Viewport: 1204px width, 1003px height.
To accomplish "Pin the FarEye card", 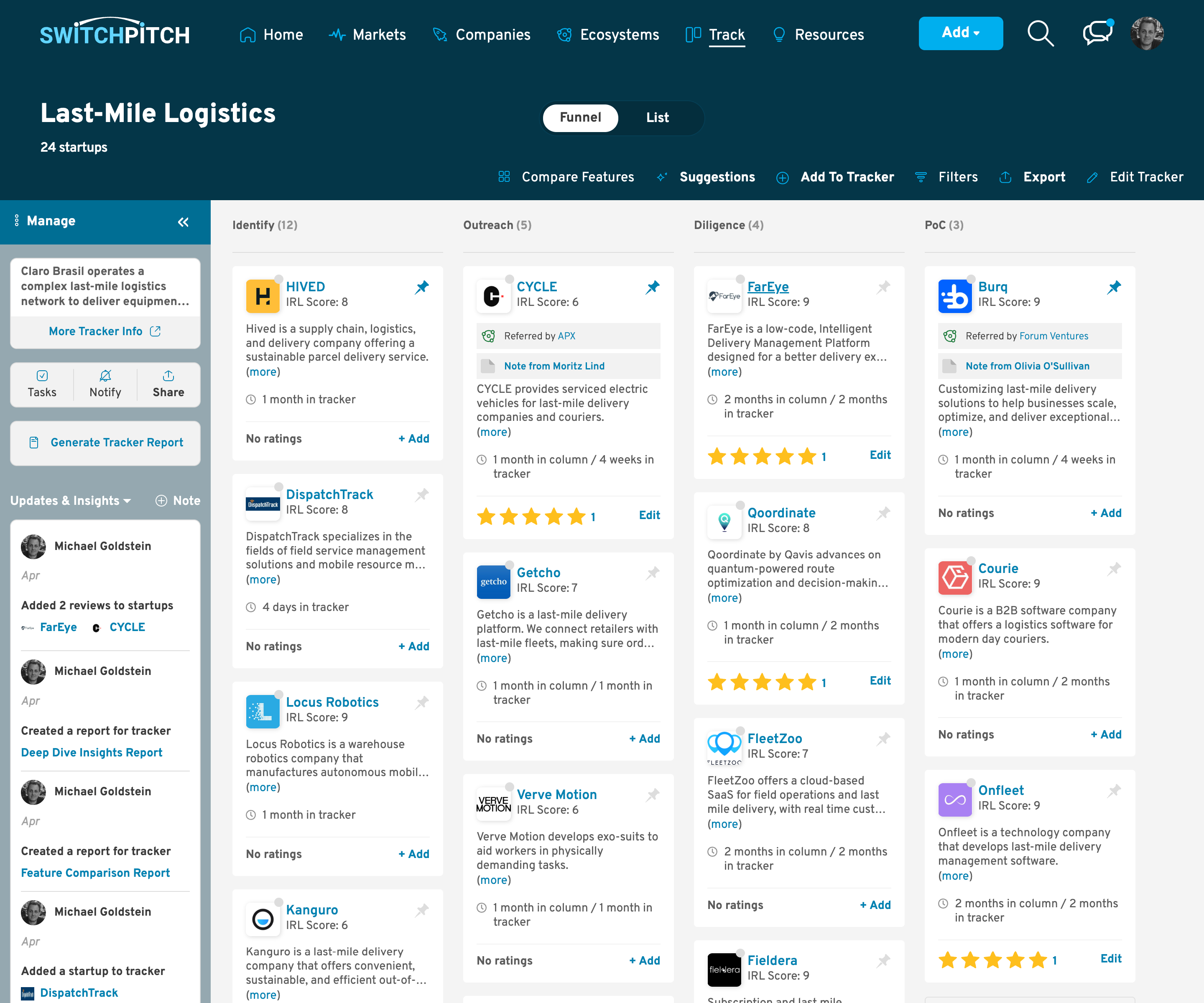I will [883, 287].
